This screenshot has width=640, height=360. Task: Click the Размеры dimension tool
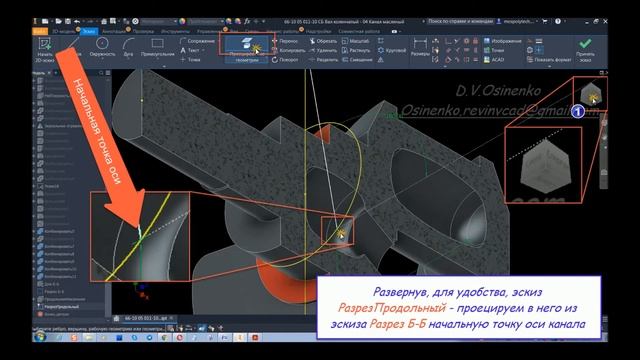tap(420, 47)
